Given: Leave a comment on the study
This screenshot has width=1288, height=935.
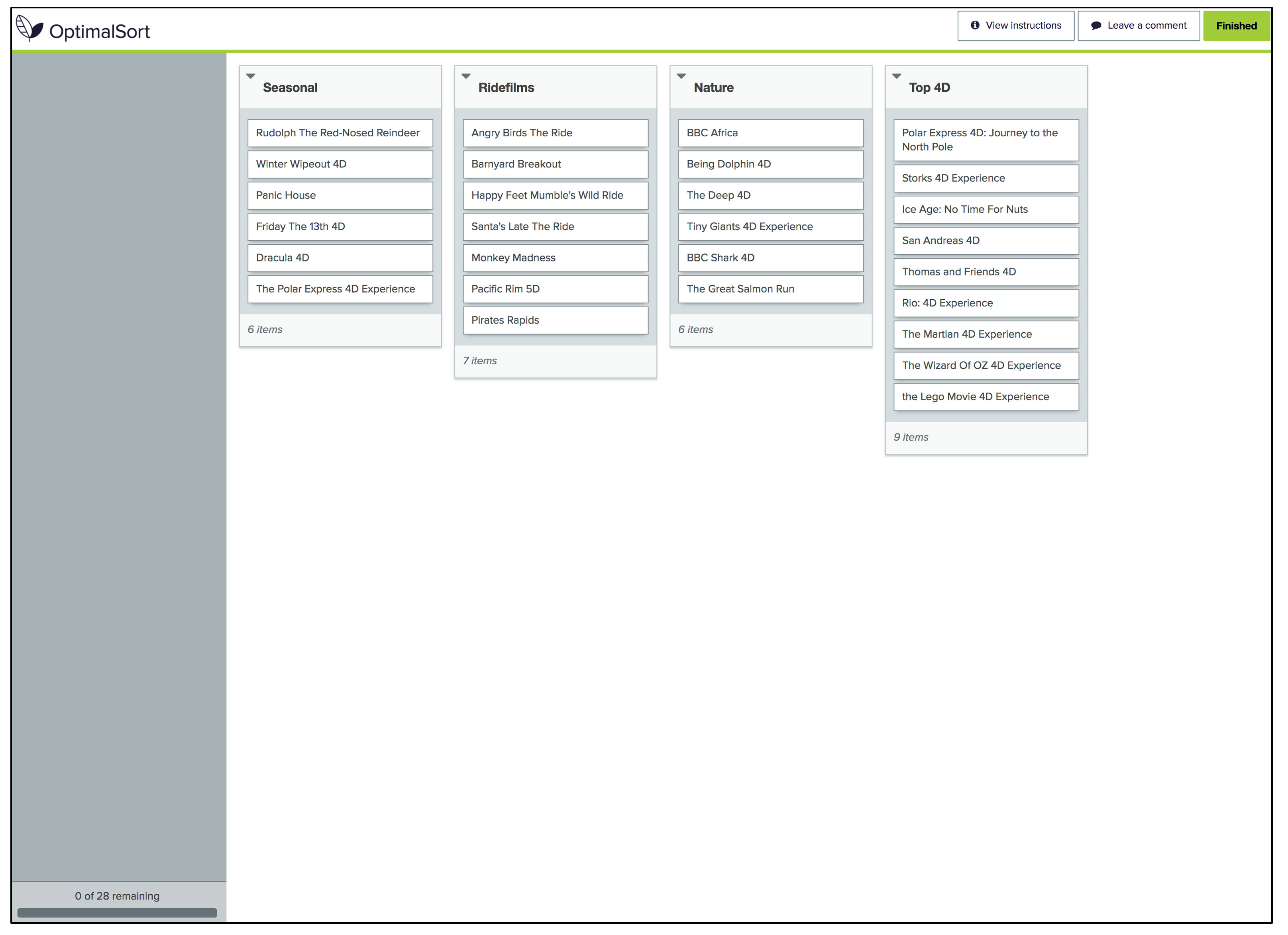Looking at the screenshot, I should tap(1138, 26).
